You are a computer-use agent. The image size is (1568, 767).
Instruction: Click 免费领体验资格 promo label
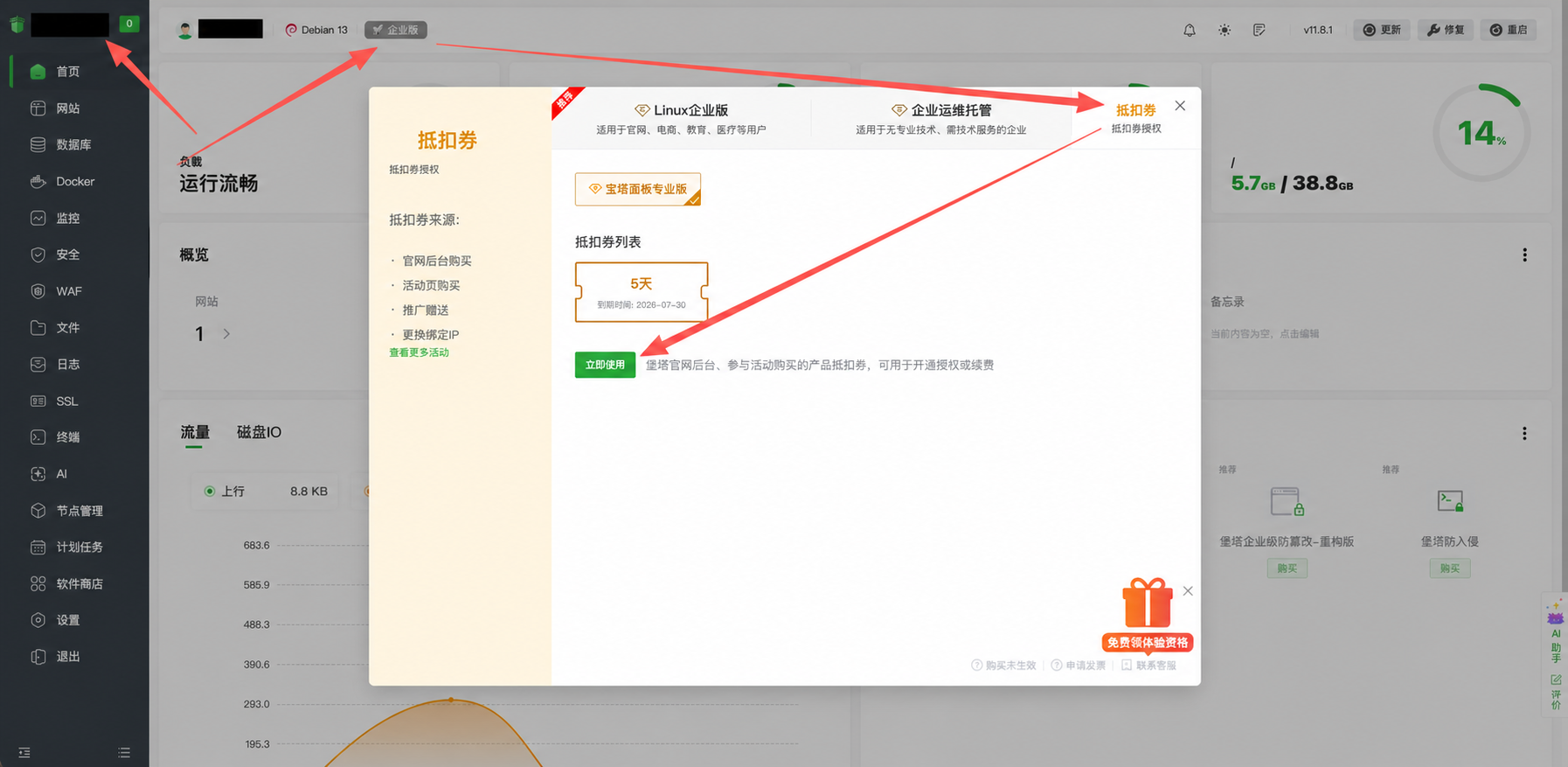(x=1148, y=643)
